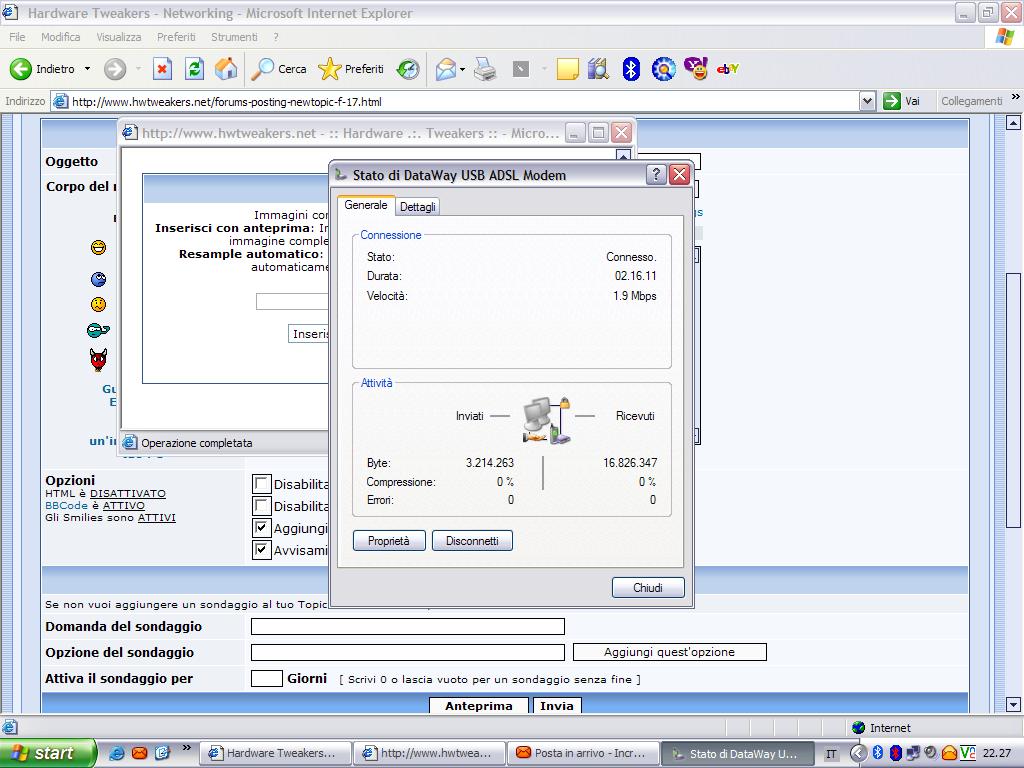Launch Internet Explorer from quick launch

116,753
